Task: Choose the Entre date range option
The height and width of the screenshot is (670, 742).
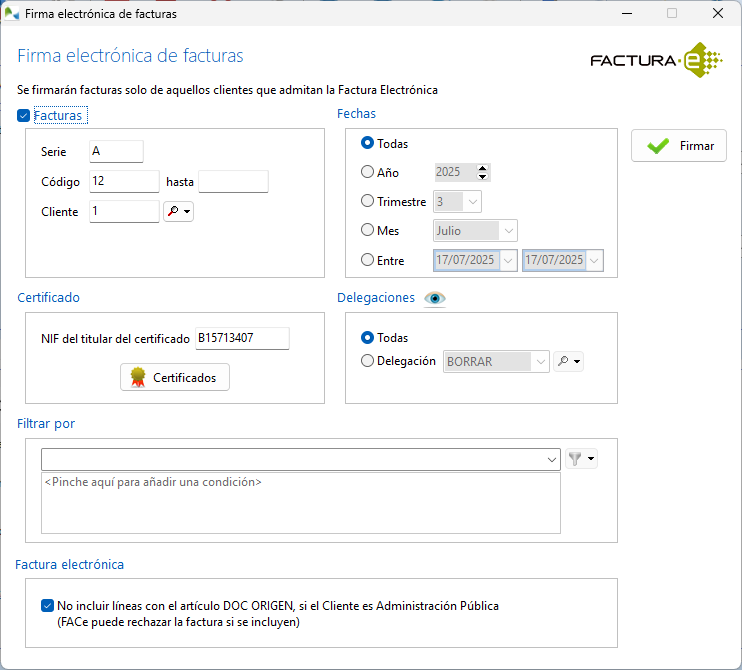Action: click(x=368, y=260)
